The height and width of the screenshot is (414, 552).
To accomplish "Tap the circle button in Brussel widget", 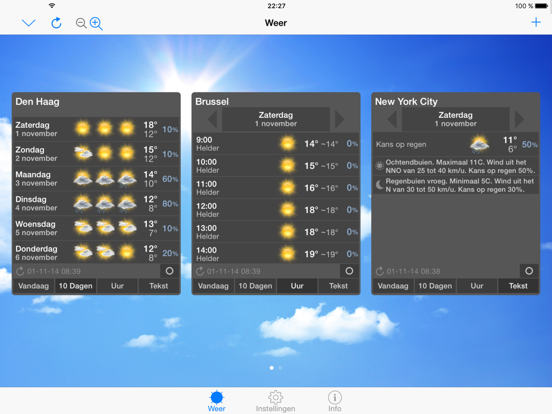I will [x=349, y=271].
